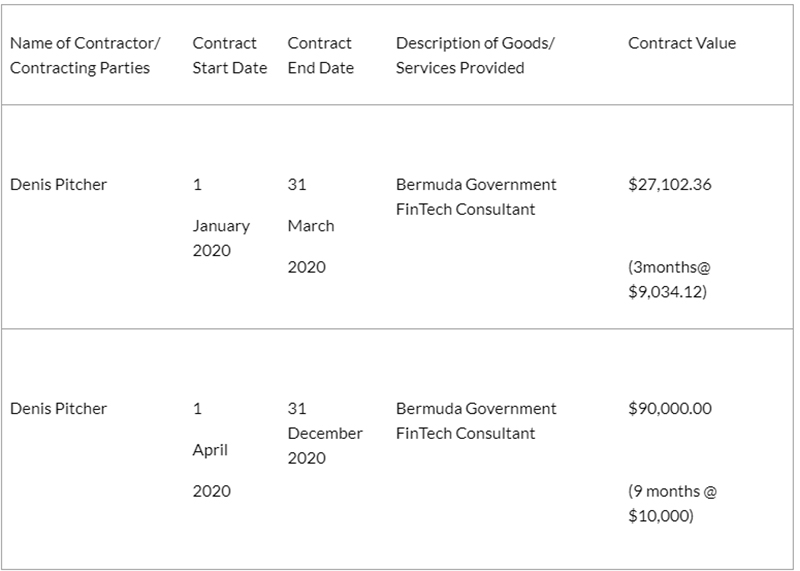Screen dimensions: 800x571
Task: Click the $27,102.36 contract value
Action: pos(669,185)
